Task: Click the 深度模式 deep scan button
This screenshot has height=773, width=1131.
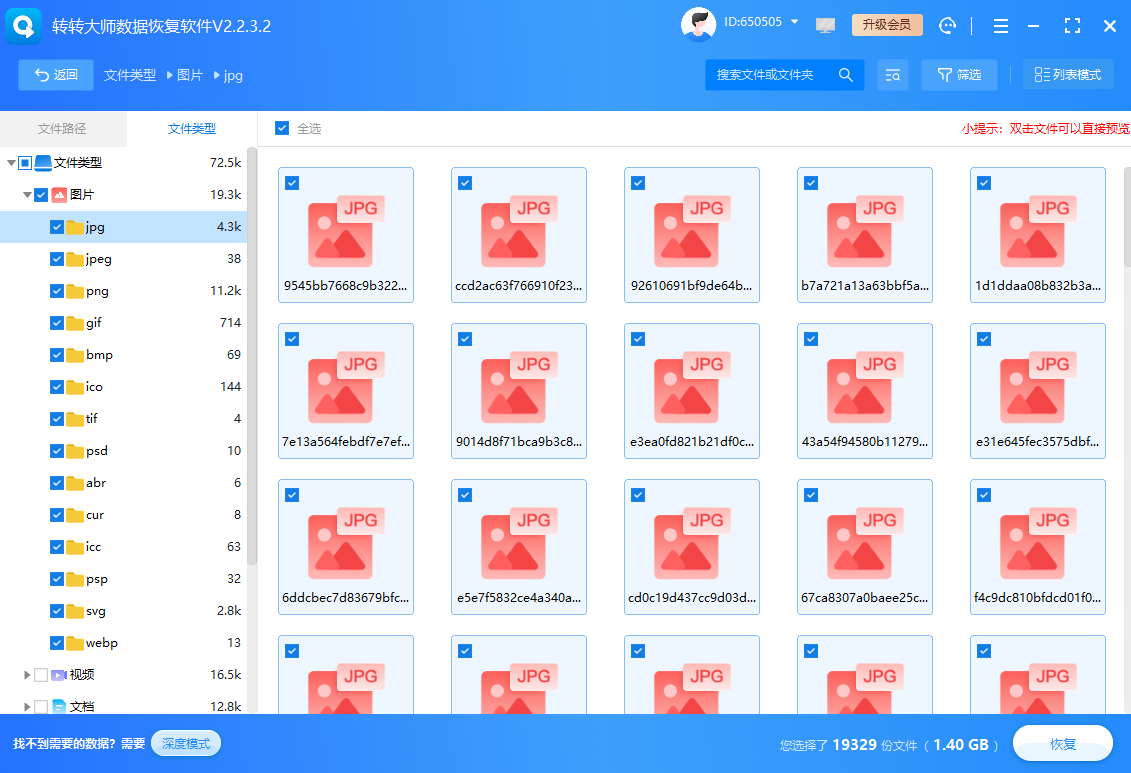Action: [x=185, y=744]
